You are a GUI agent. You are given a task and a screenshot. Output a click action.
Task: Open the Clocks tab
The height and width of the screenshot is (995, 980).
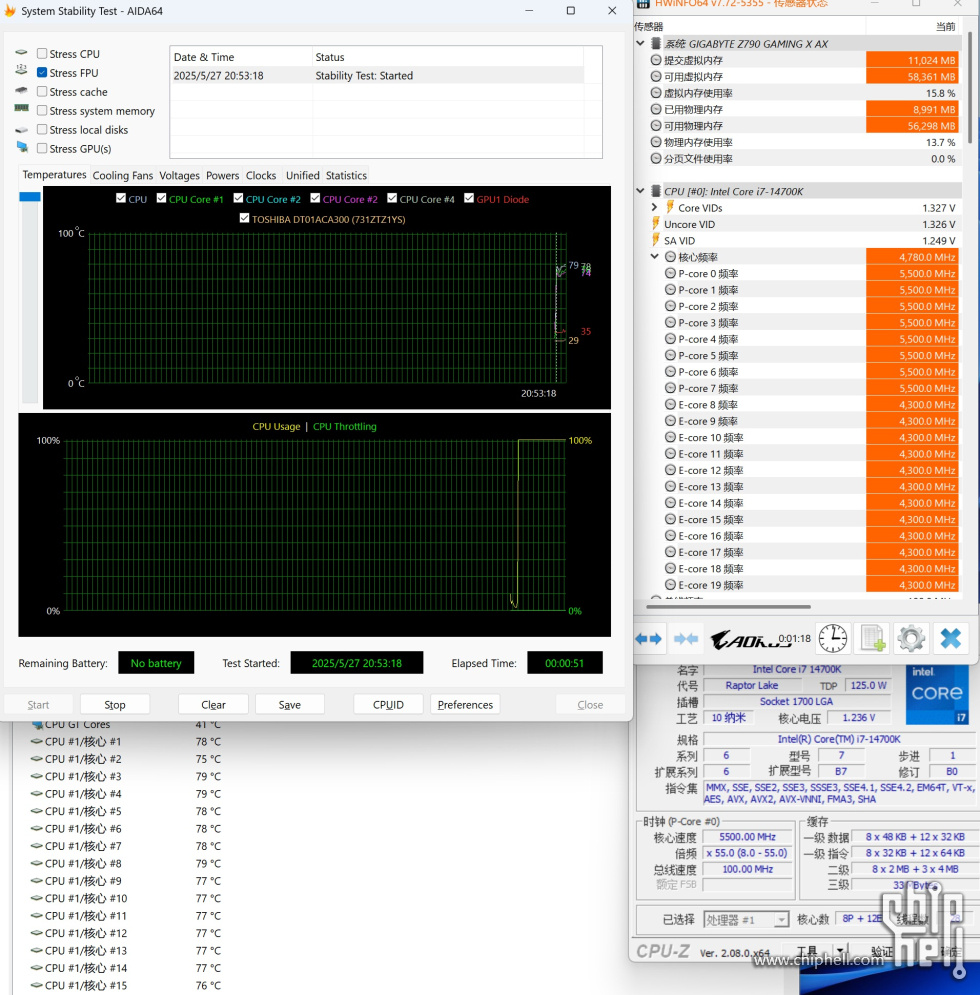click(x=261, y=175)
